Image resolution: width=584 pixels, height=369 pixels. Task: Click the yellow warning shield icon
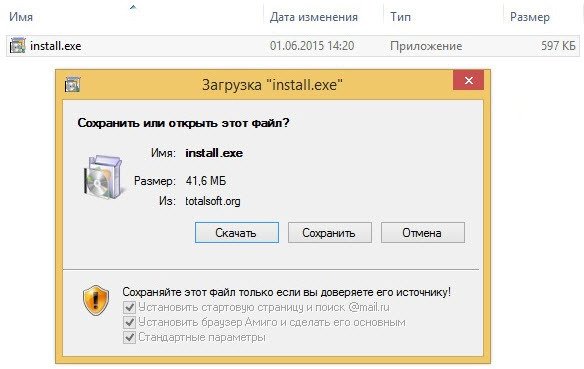tap(96, 300)
